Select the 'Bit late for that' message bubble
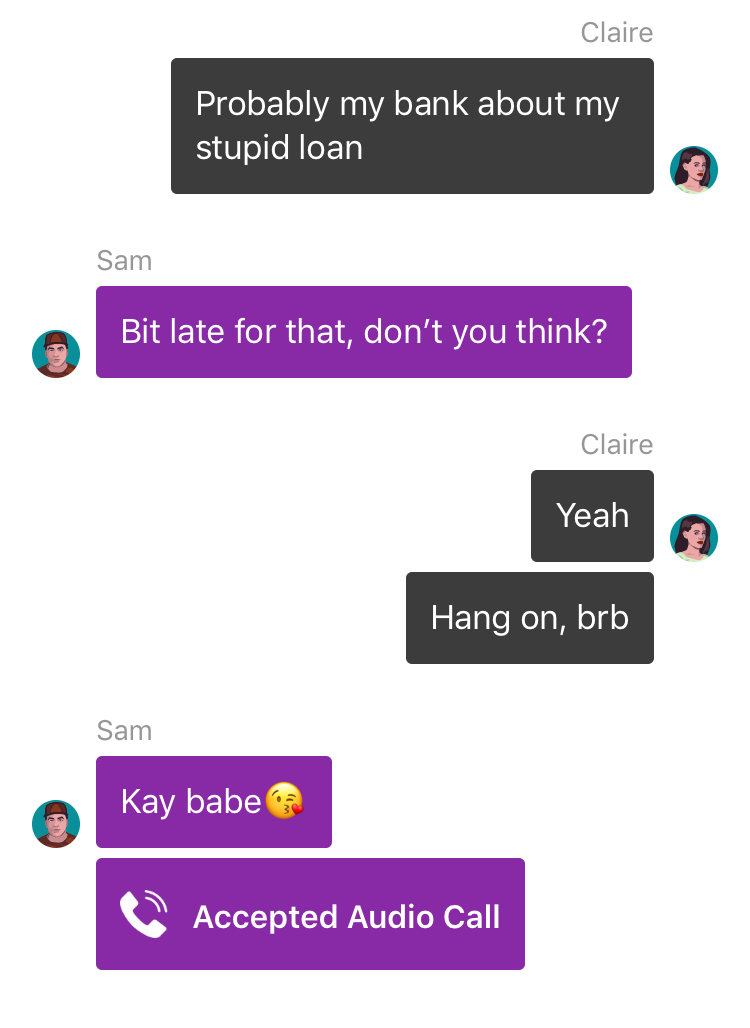750x1028 pixels. (x=364, y=332)
